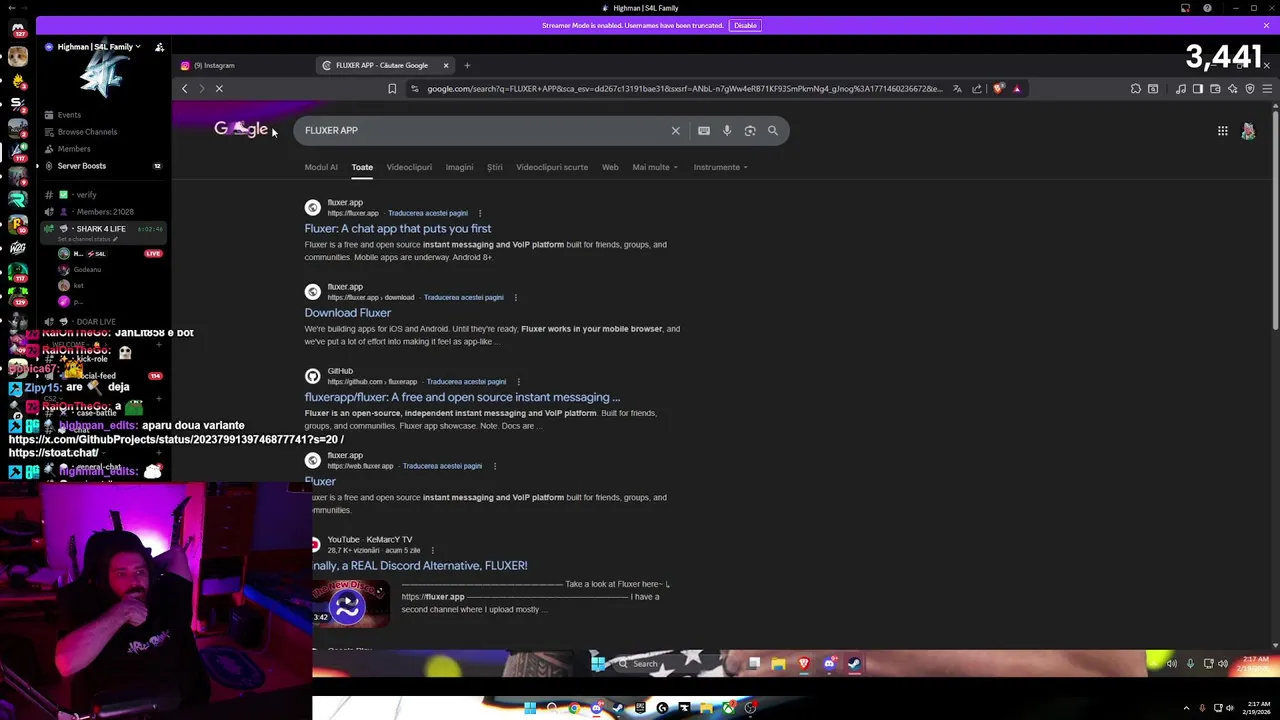Open the Google apps grid
The image size is (1280, 720).
(1222, 130)
